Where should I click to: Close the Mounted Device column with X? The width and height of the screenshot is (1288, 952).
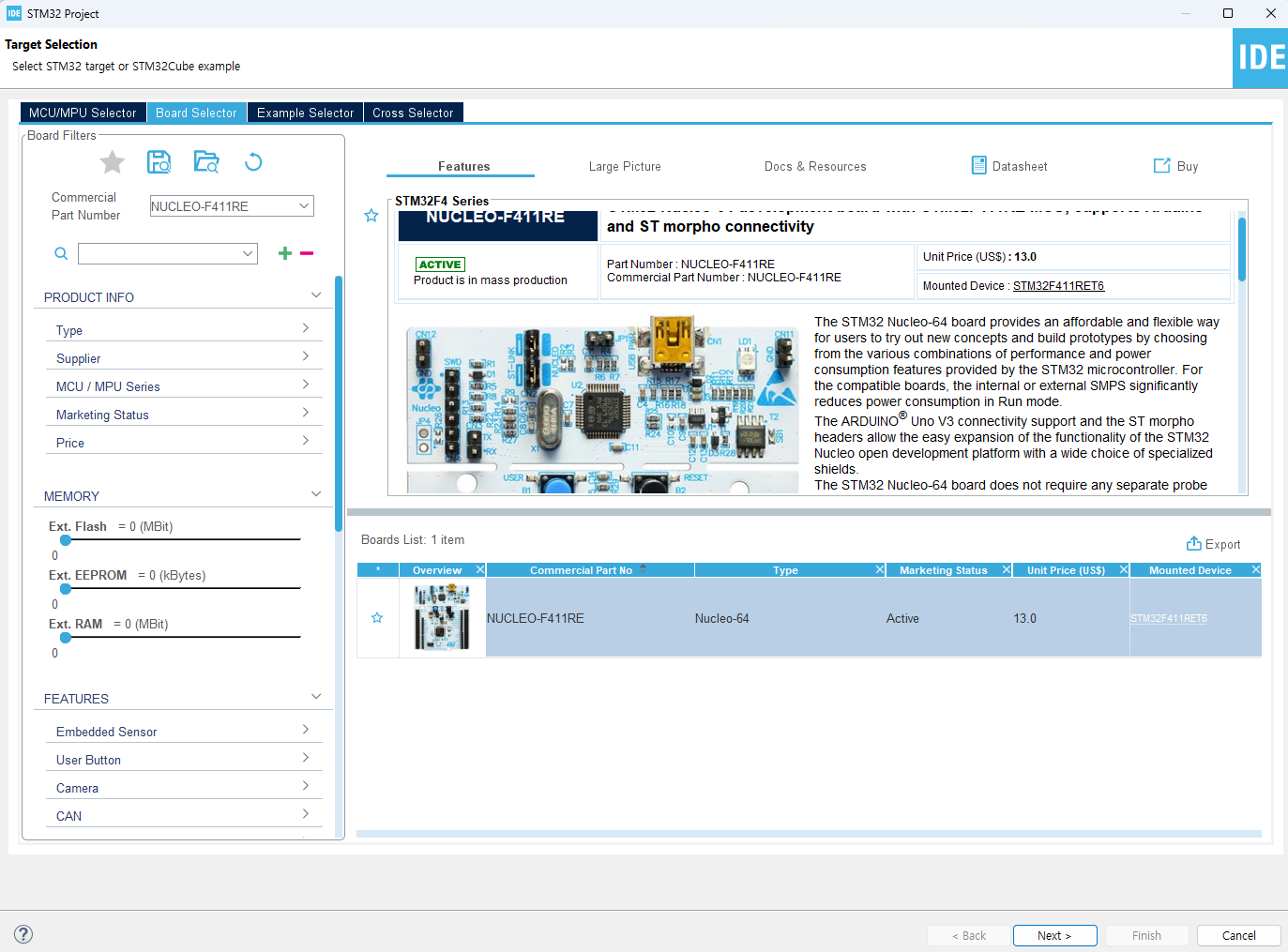point(1255,569)
